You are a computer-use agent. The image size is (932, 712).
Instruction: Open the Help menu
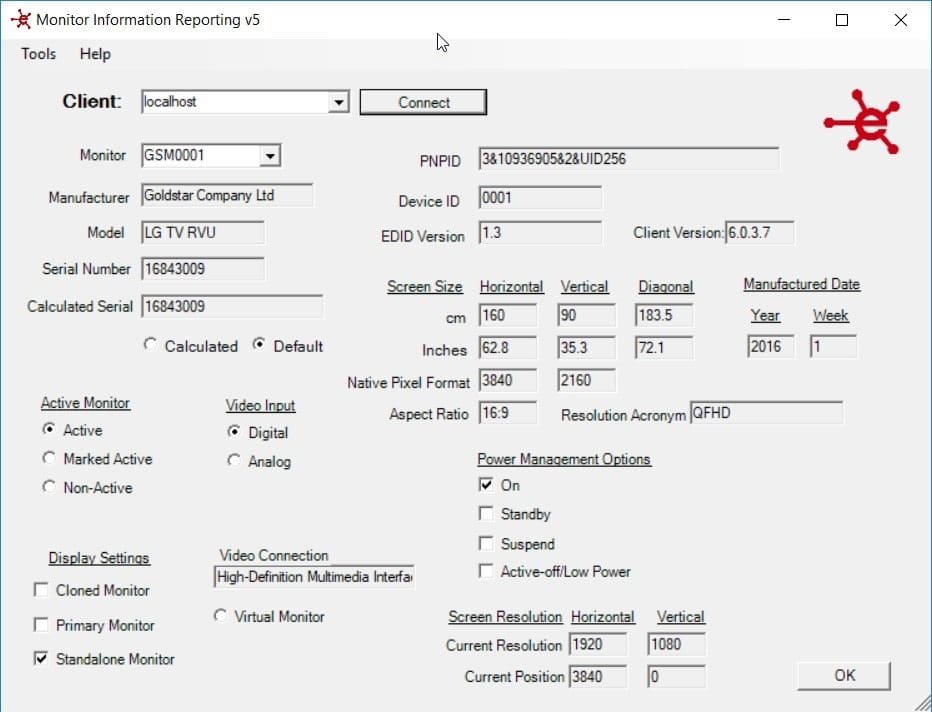click(x=95, y=54)
